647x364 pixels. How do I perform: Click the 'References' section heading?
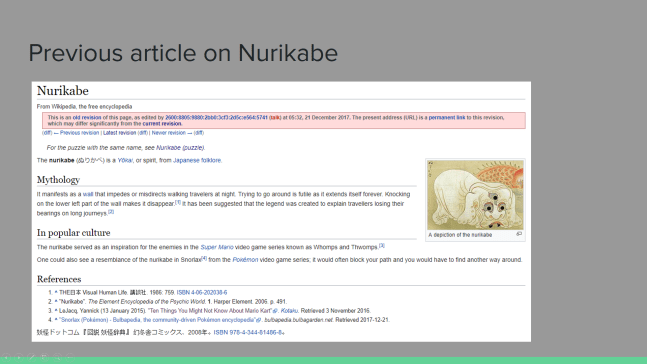click(59, 279)
